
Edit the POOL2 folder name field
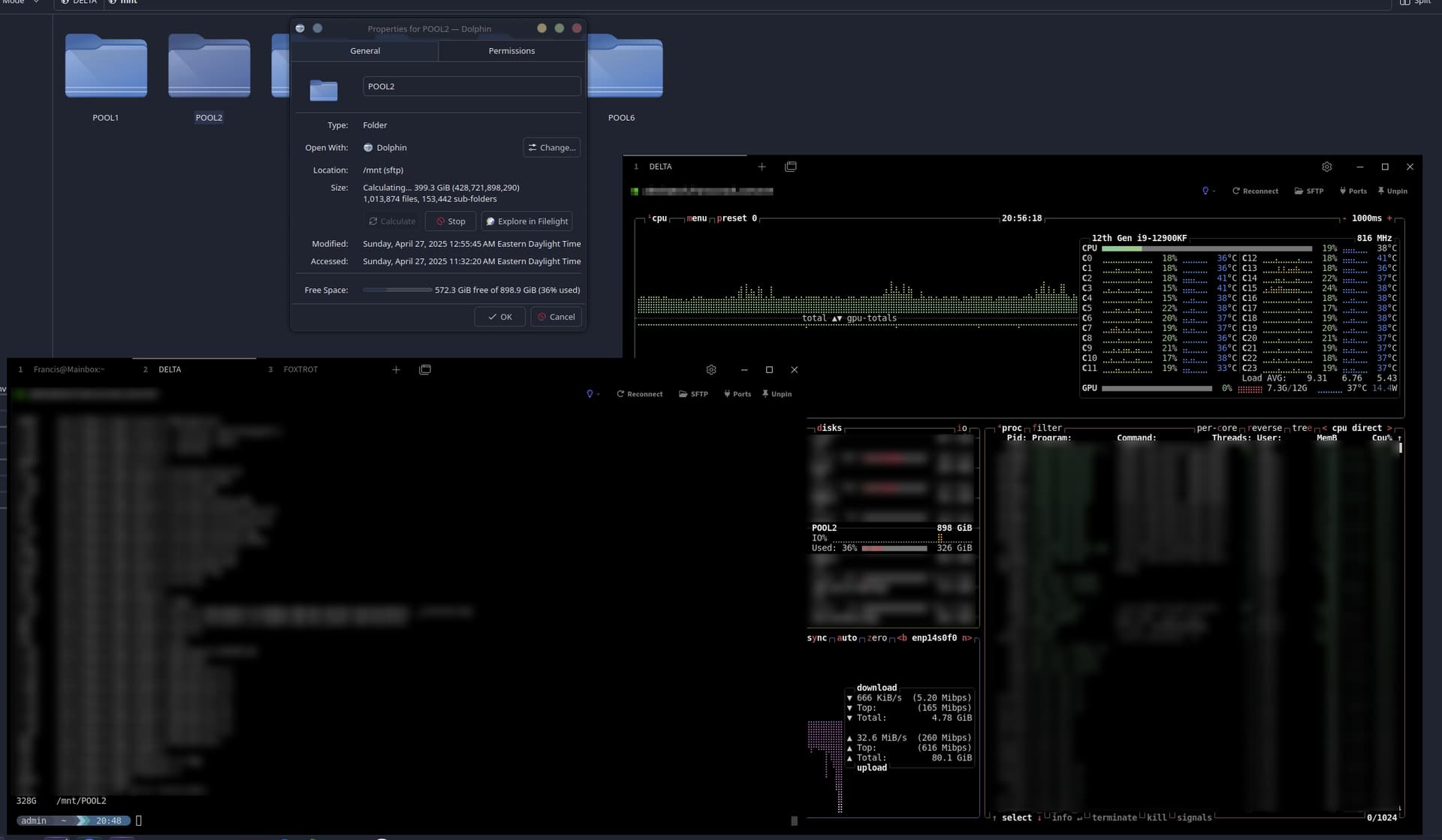[472, 86]
